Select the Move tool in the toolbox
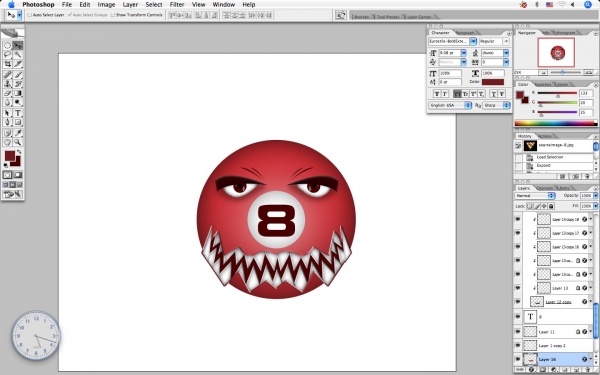The height and width of the screenshot is (375, 600). click(x=18, y=46)
